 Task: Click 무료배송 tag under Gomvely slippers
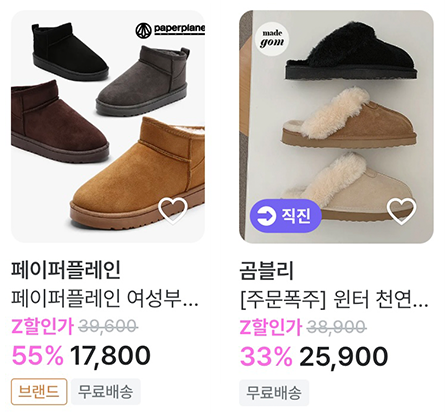click(x=274, y=393)
